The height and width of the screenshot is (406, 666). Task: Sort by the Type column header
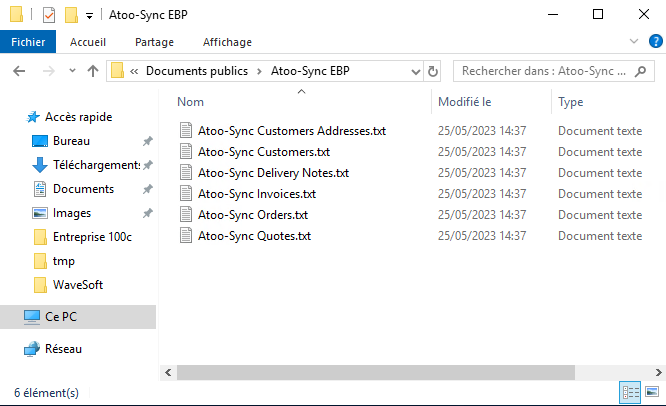pos(570,102)
